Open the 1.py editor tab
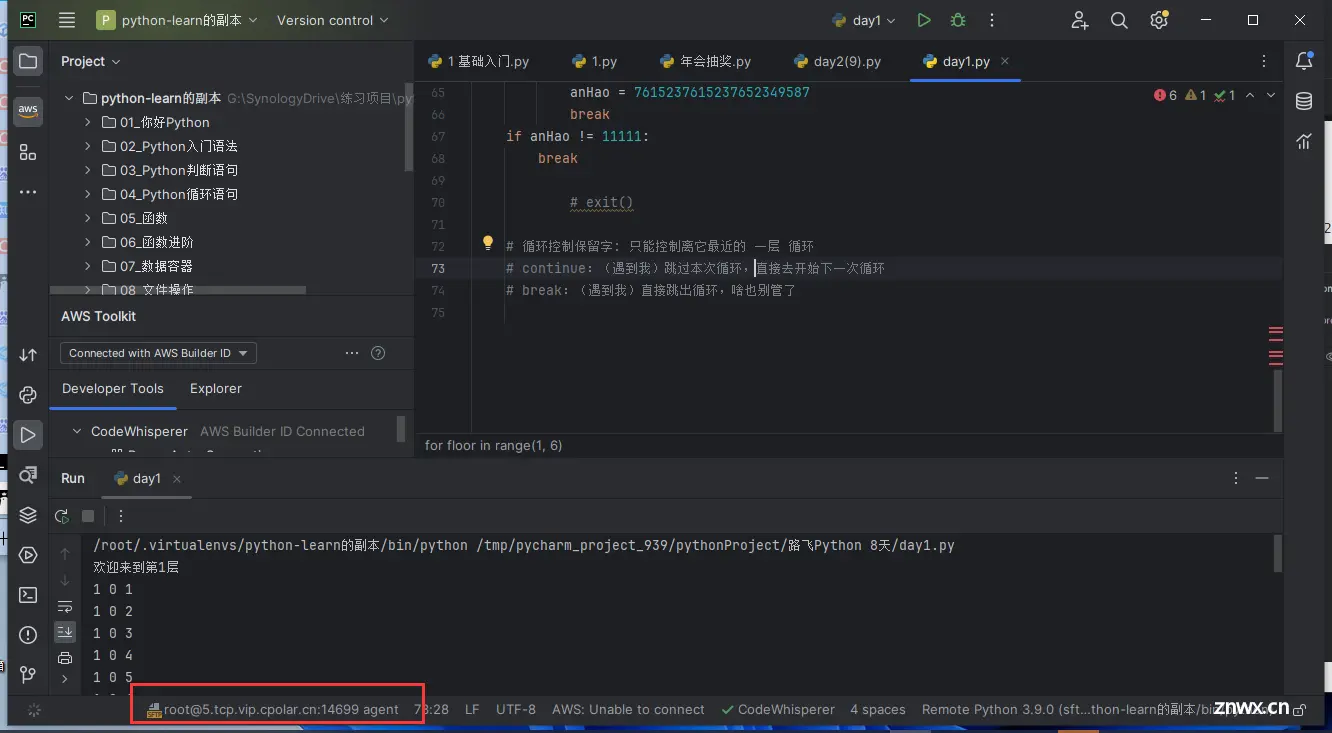The height and width of the screenshot is (733, 1332). 595,61
